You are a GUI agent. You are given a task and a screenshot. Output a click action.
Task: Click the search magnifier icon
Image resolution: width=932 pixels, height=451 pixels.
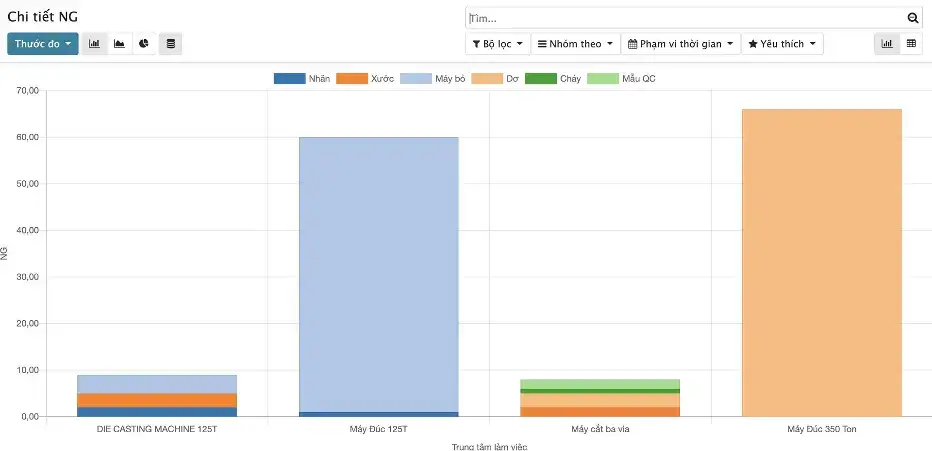[912, 18]
